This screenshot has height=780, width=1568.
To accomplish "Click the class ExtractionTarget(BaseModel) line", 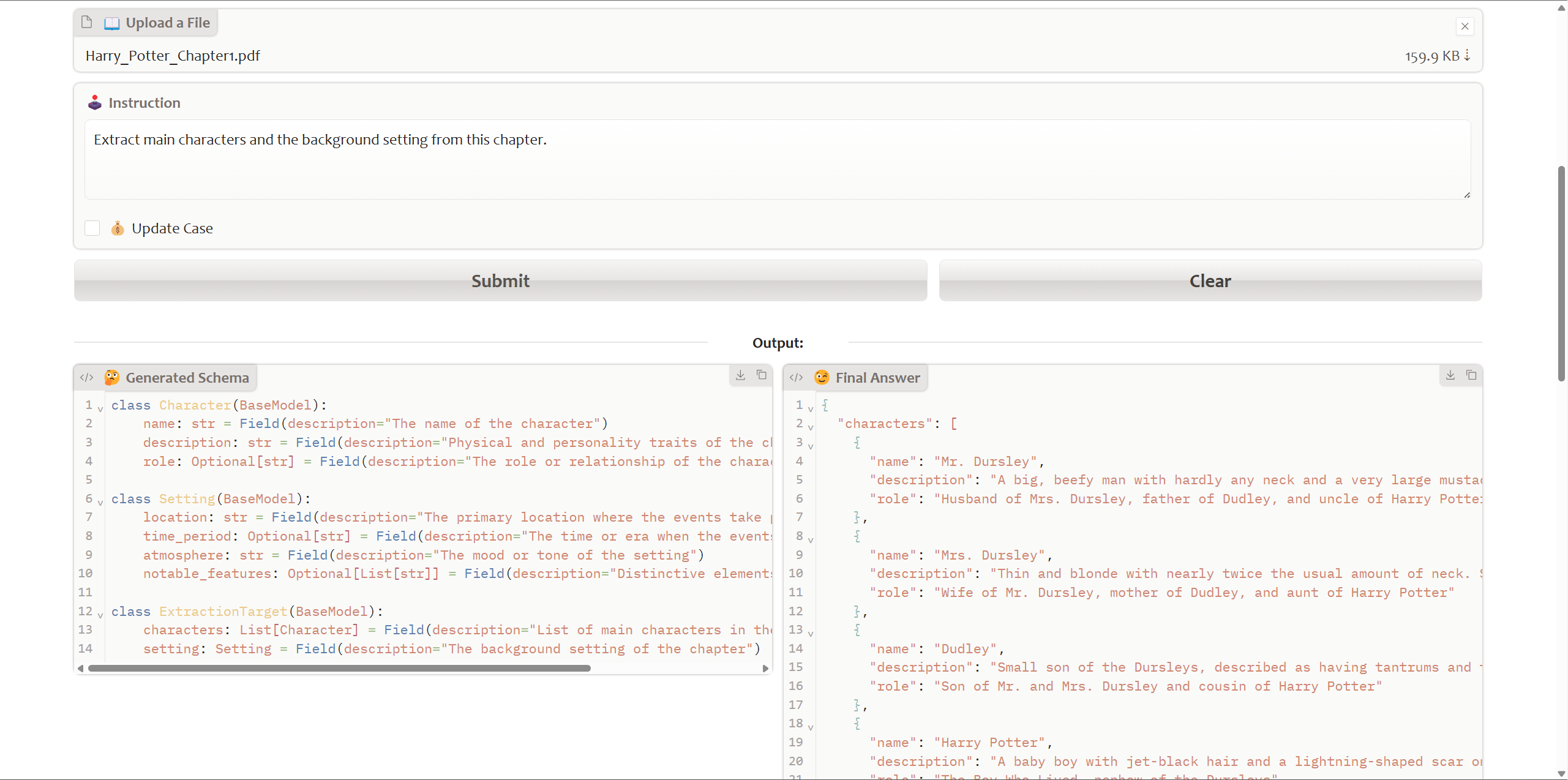I will (x=247, y=611).
